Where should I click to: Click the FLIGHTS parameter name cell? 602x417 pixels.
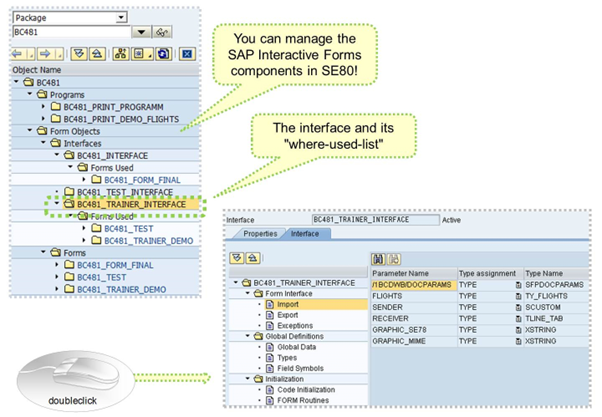point(386,297)
